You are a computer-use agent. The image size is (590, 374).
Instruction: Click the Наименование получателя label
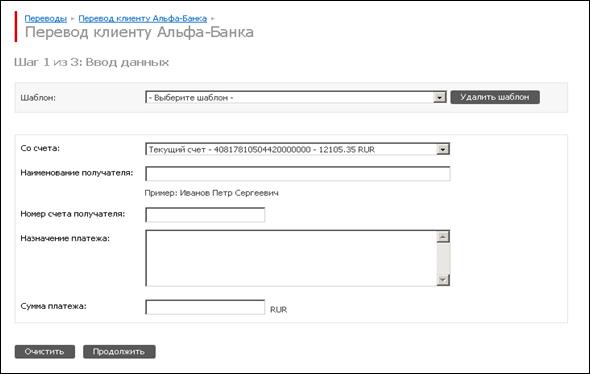[x=77, y=173]
